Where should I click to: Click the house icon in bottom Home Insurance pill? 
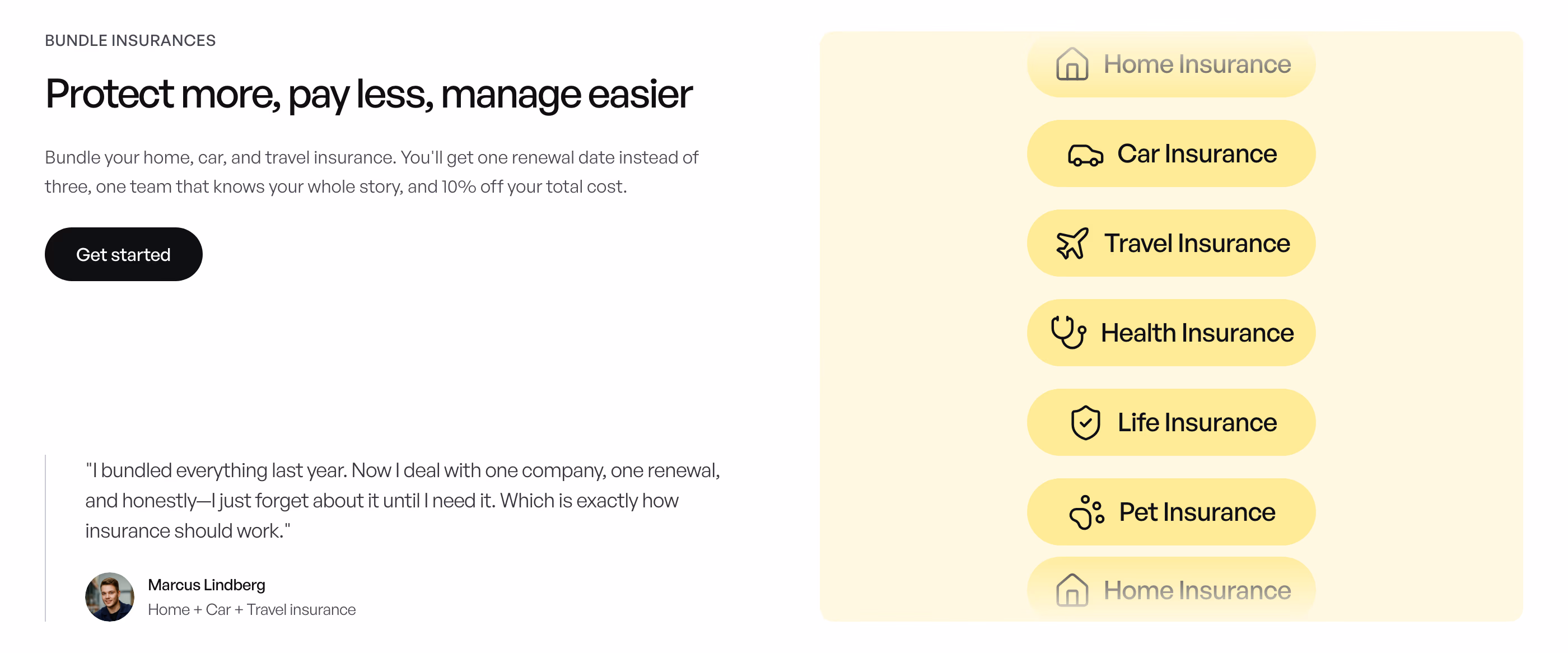click(1072, 590)
